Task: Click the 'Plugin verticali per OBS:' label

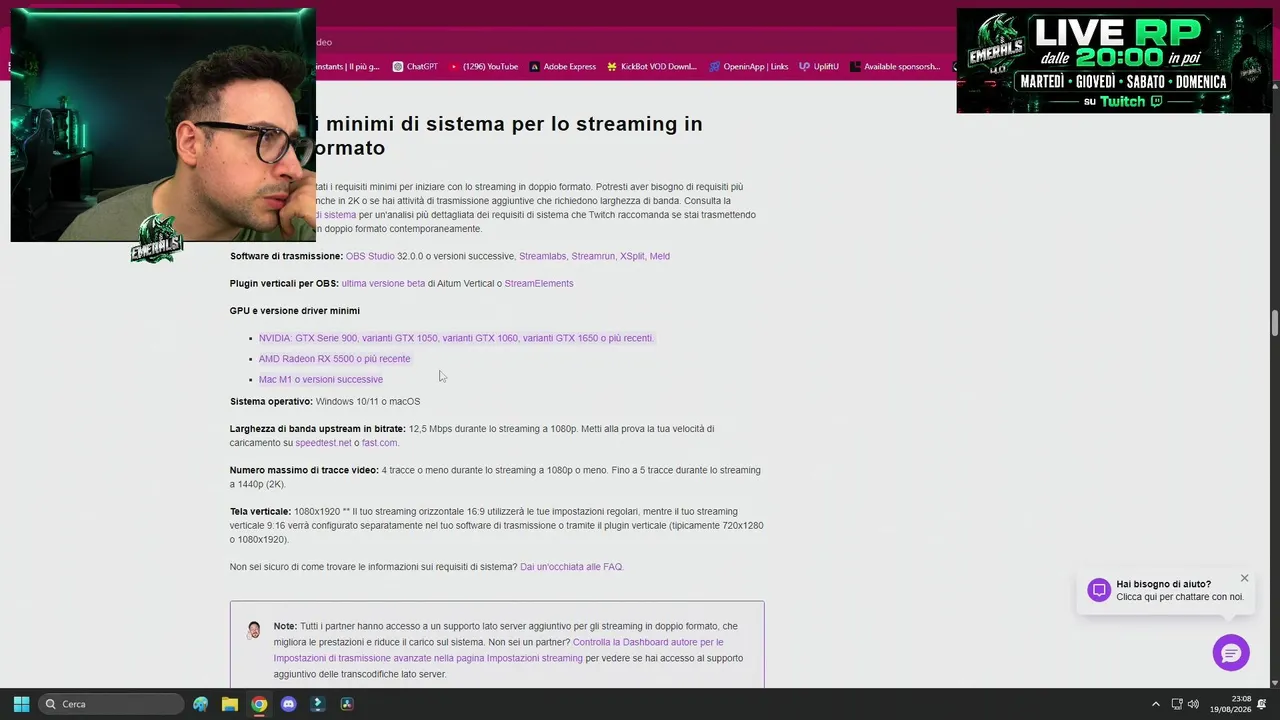Action: [284, 283]
